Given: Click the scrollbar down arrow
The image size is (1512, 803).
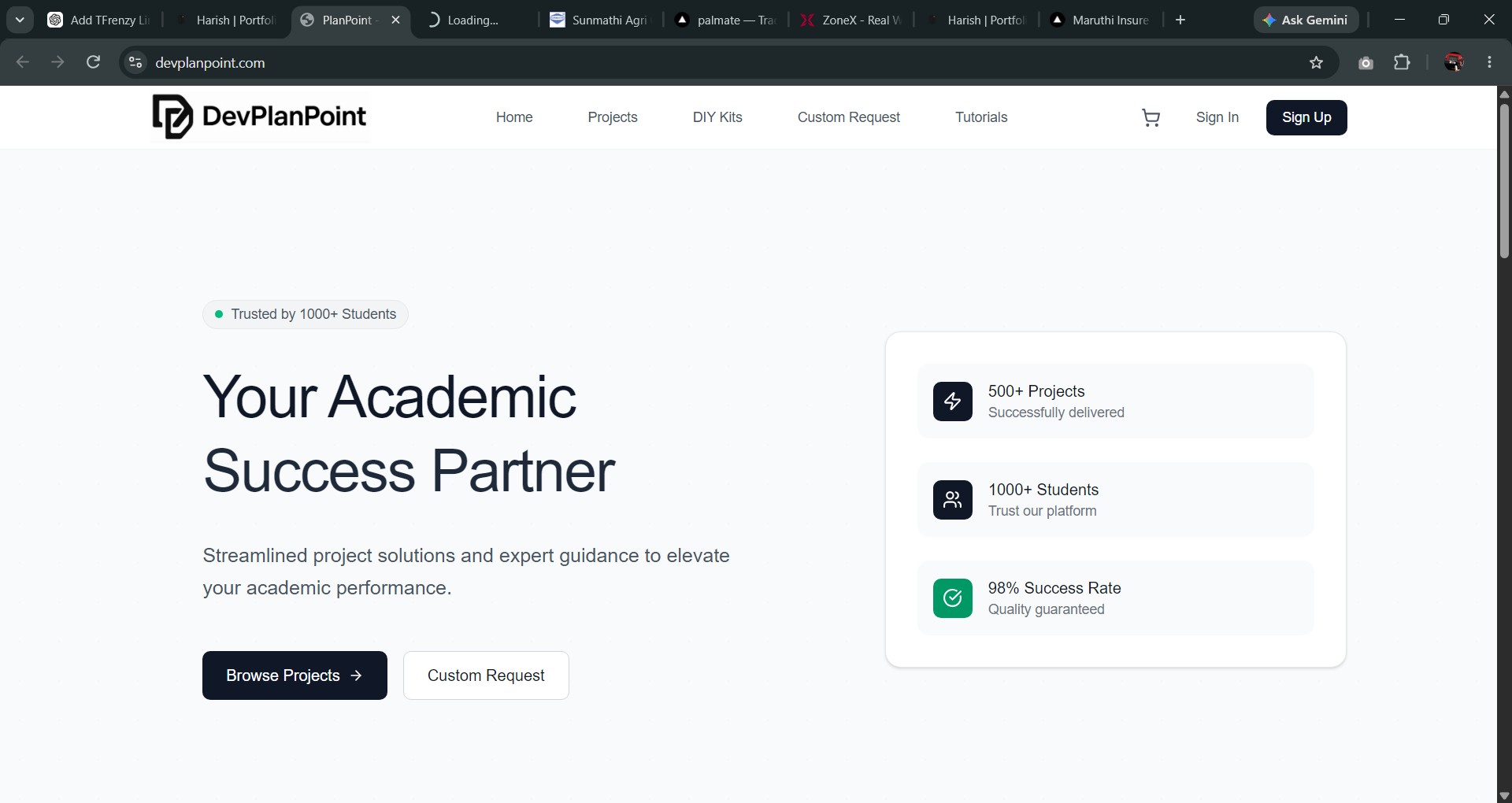Looking at the screenshot, I should (1504, 795).
